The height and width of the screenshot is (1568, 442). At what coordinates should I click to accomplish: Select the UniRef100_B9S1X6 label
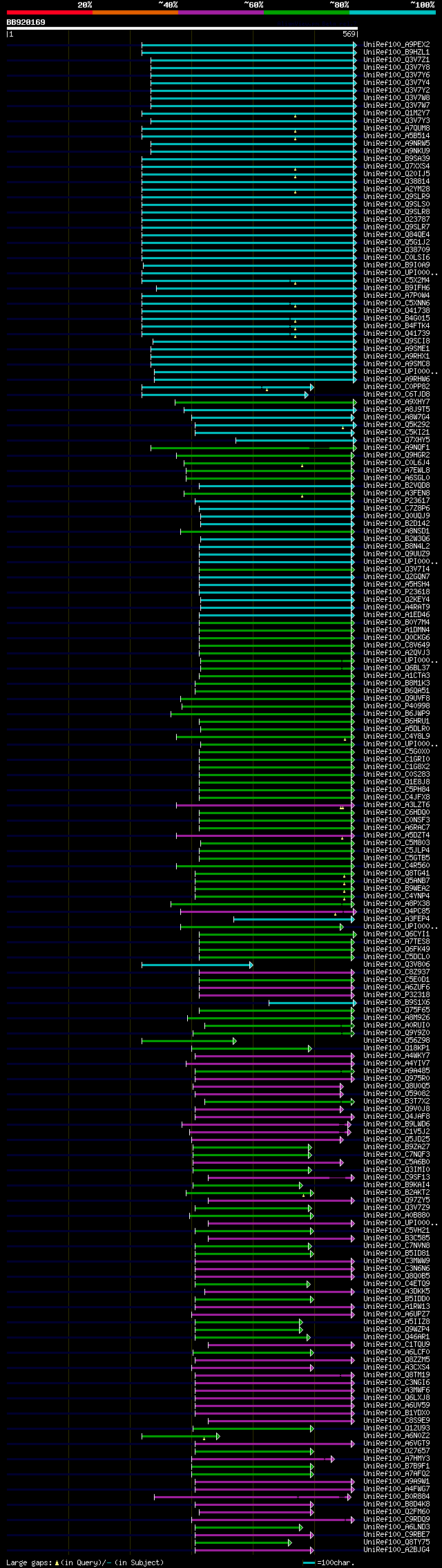point(396,1002)
